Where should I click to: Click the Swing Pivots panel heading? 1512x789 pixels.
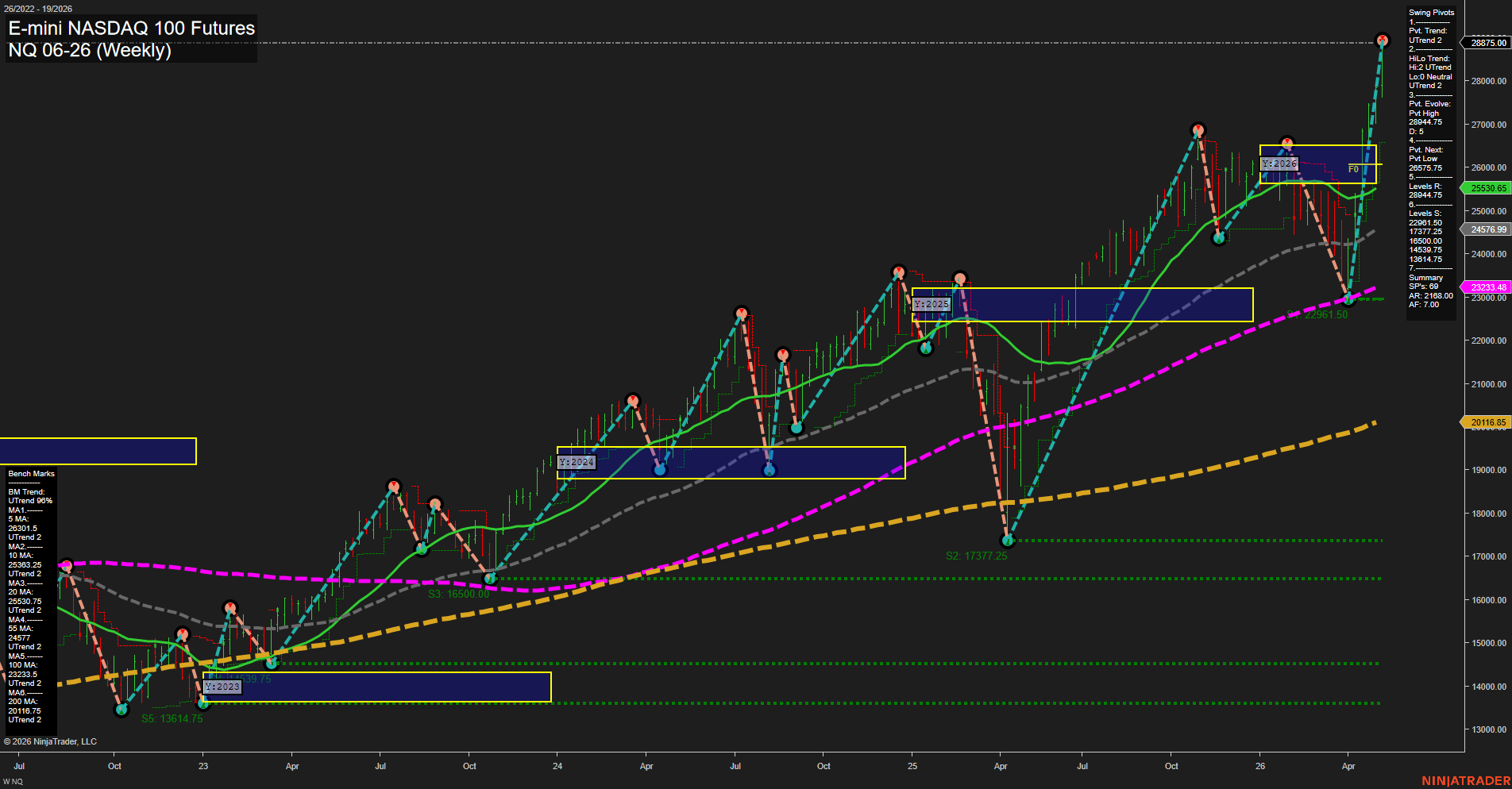tap(1432, 13)
